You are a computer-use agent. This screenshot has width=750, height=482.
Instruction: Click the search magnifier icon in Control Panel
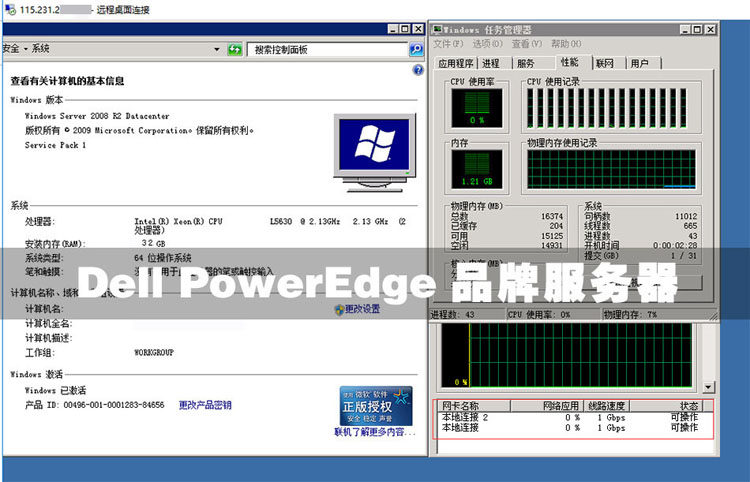point(416,49)
